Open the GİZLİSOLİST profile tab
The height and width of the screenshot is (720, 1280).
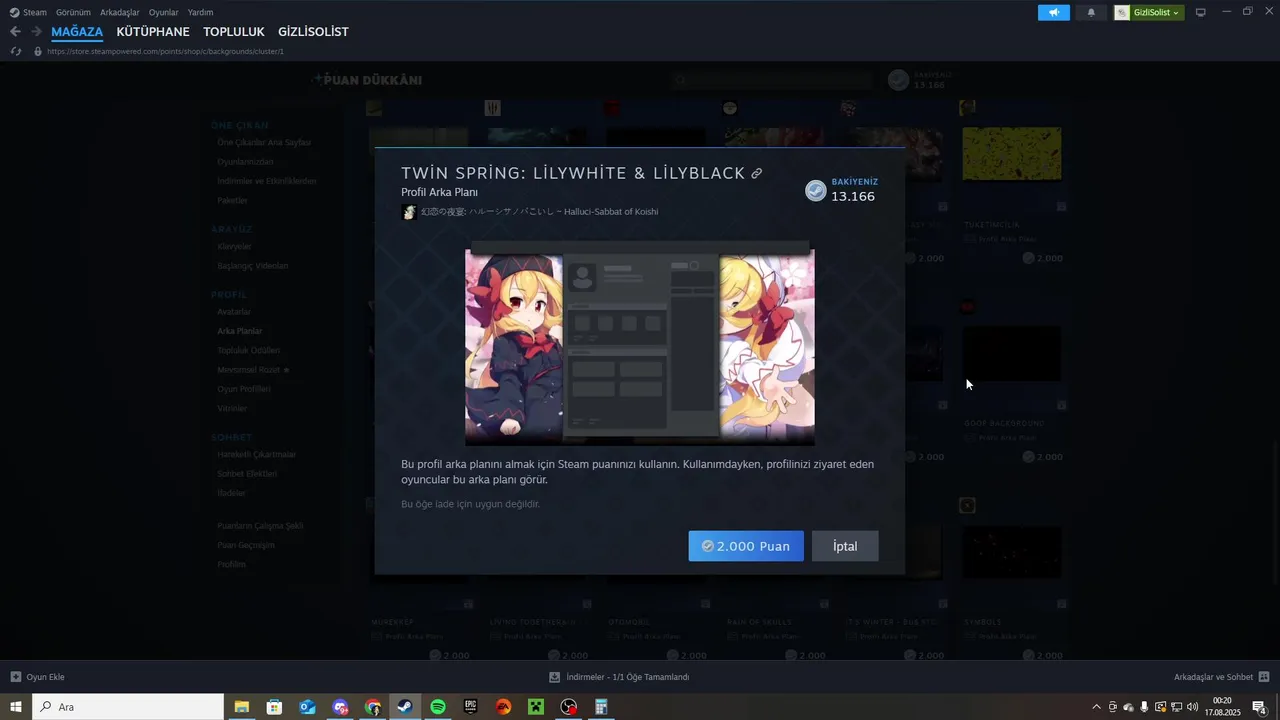coord(313,32)
